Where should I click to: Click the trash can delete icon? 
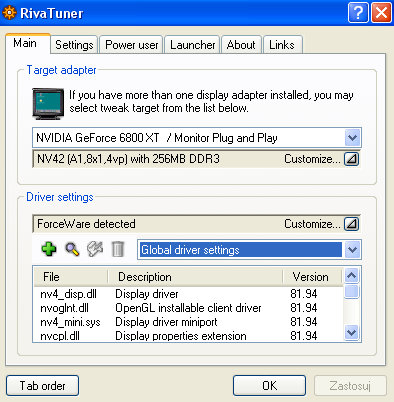tap(117, 249)
